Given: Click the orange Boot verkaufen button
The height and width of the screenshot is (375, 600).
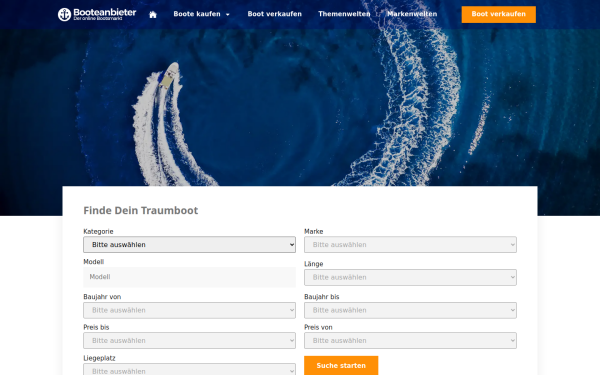Looking at the screenshot, I should pyautogui.click(x=499, y=14).
